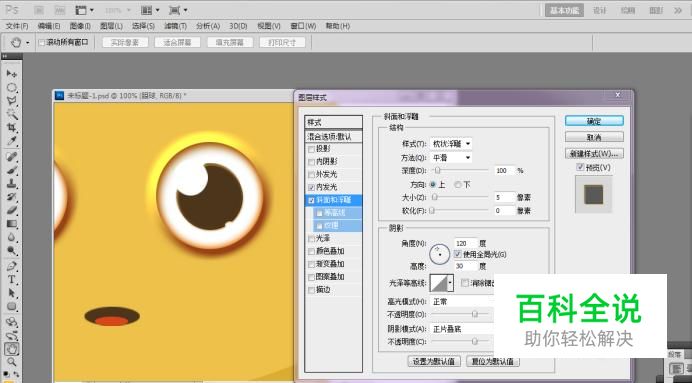Screen dimensions: 692x383
Task: Select 混合选项:默认 in styles list
Action: [x=334, y=136]
